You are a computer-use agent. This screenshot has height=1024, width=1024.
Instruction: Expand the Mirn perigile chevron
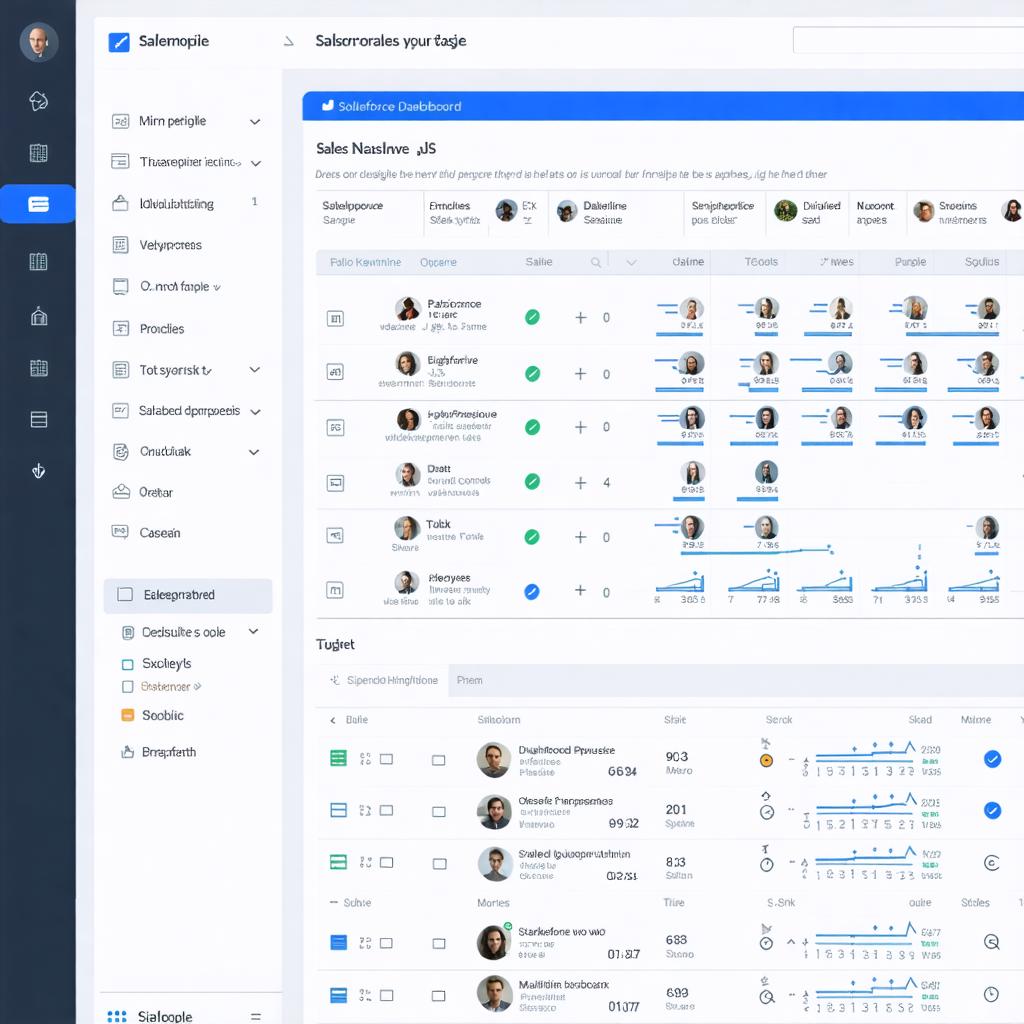tap(255, 121)
